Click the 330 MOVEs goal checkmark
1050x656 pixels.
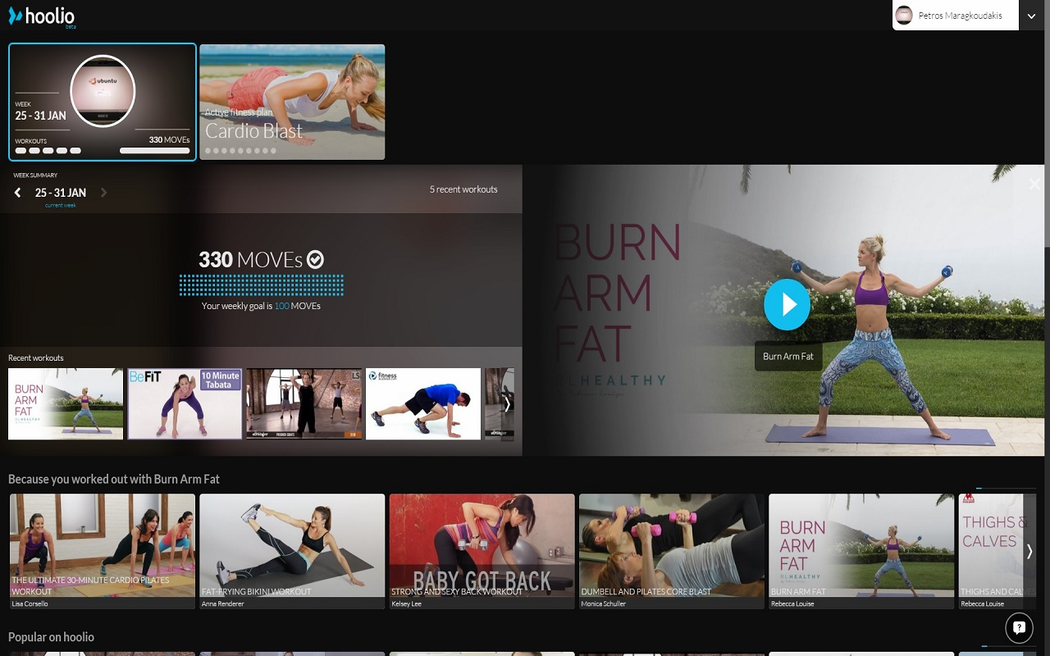point(315,260)
